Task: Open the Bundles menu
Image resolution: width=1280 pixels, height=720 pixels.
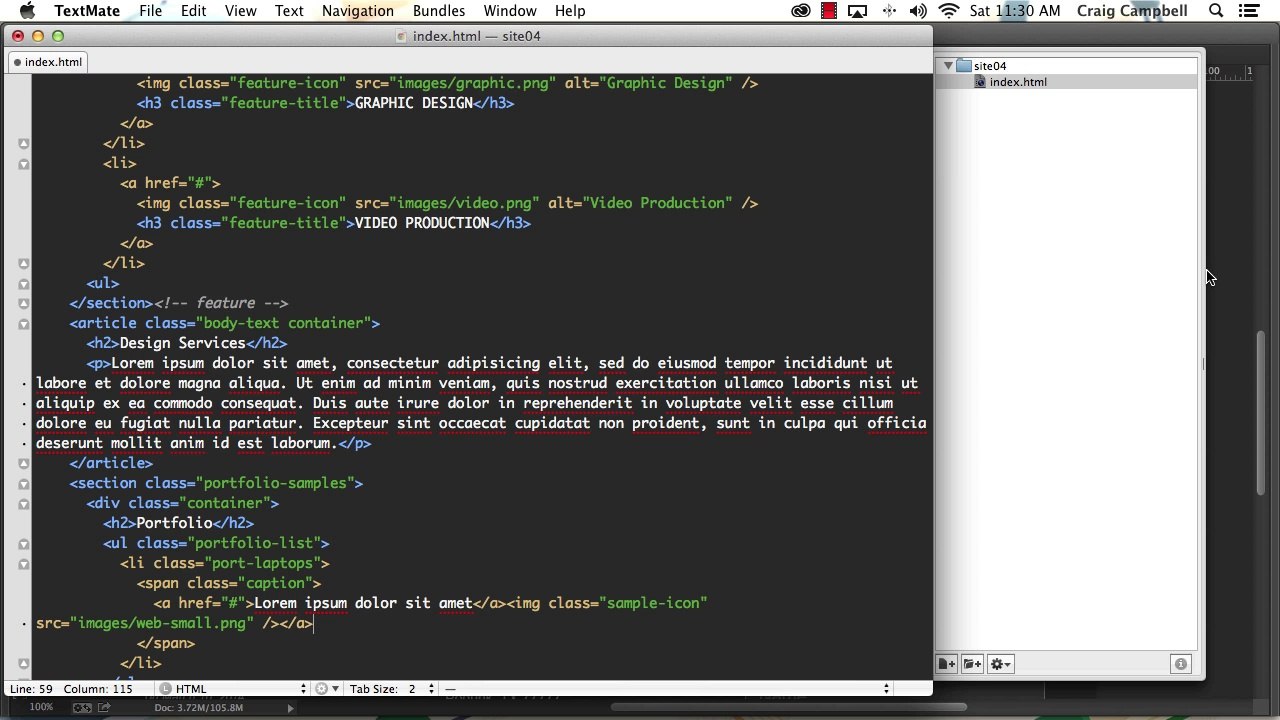Action: tap(438, 11)
